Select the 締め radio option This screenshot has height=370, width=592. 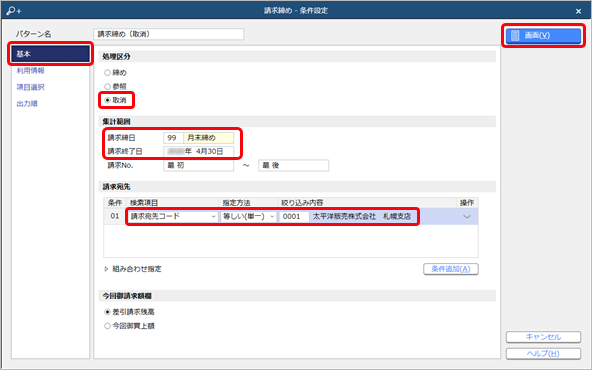107,72
